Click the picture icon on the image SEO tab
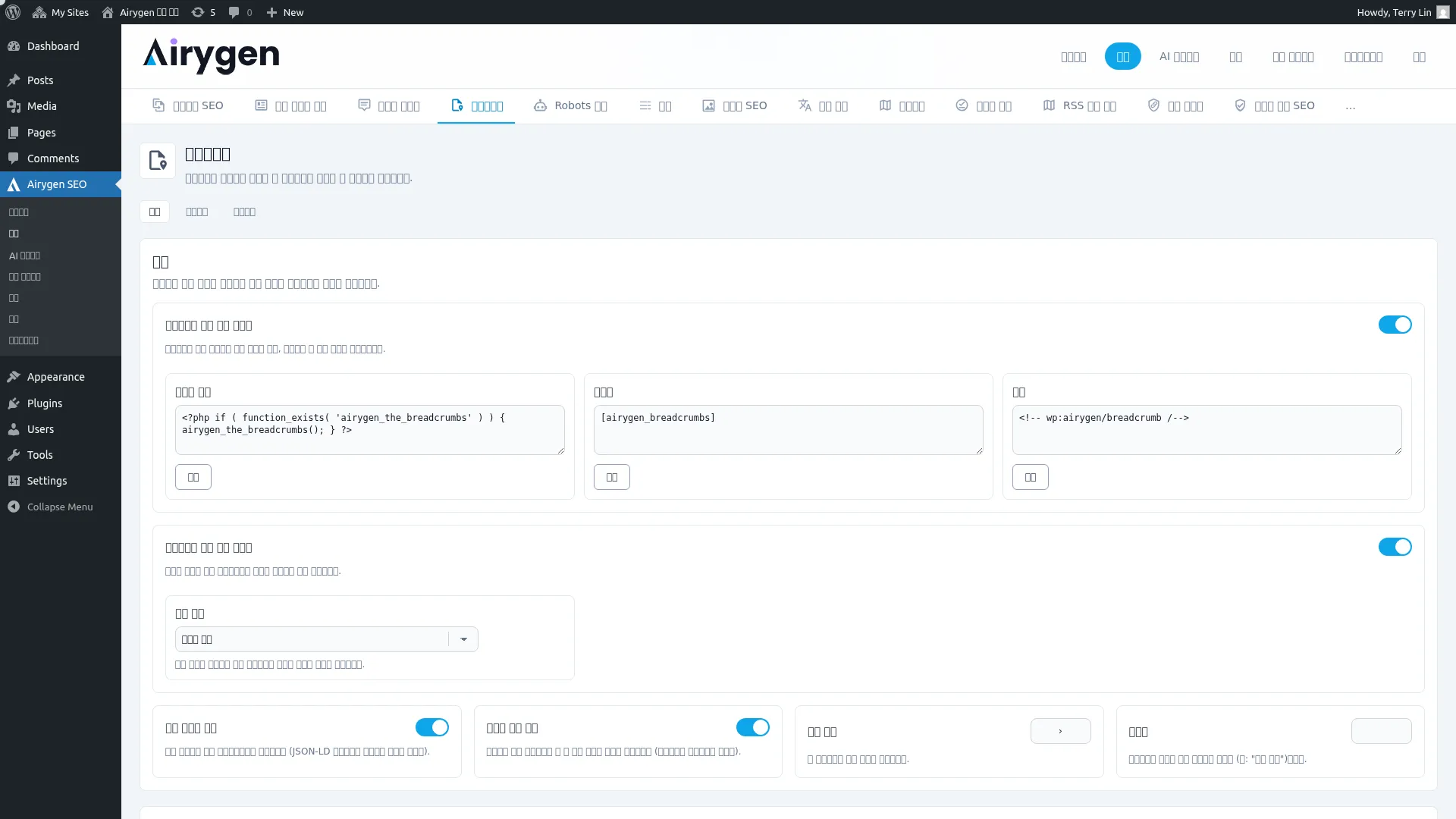Screen dimensions: 1456x819 tap(708, 105)
